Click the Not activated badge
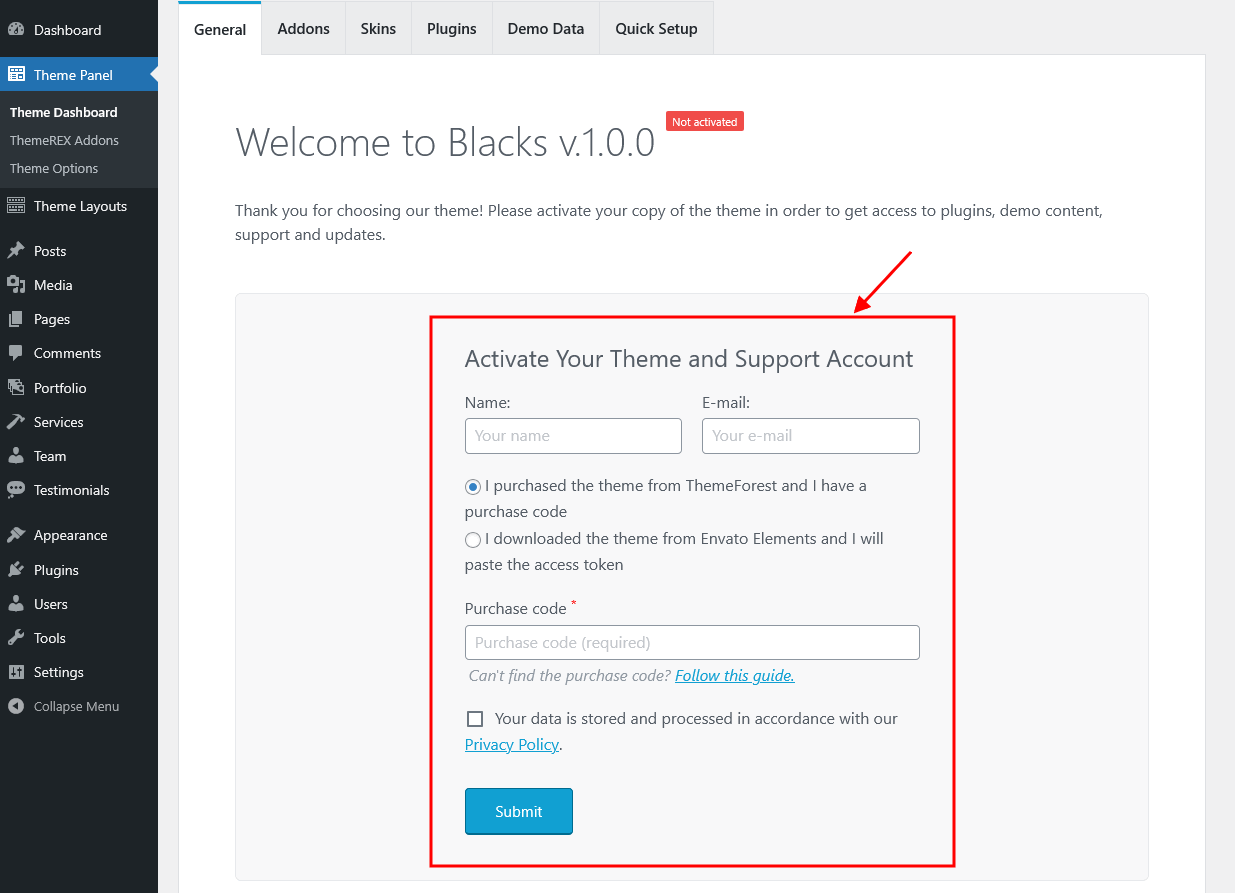 705,121
